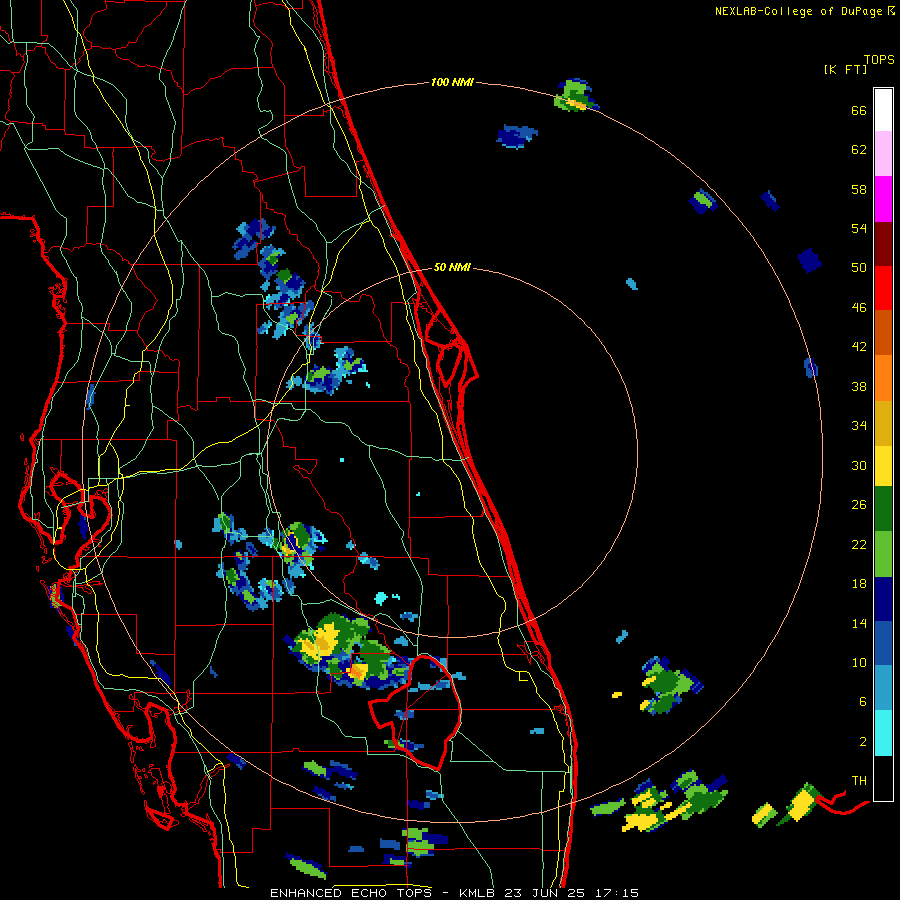Viewport: 900px width, 900px height.
Task: Click the dark orange 42-46 kft legend swatch
Action: click(x=883, y=332)
